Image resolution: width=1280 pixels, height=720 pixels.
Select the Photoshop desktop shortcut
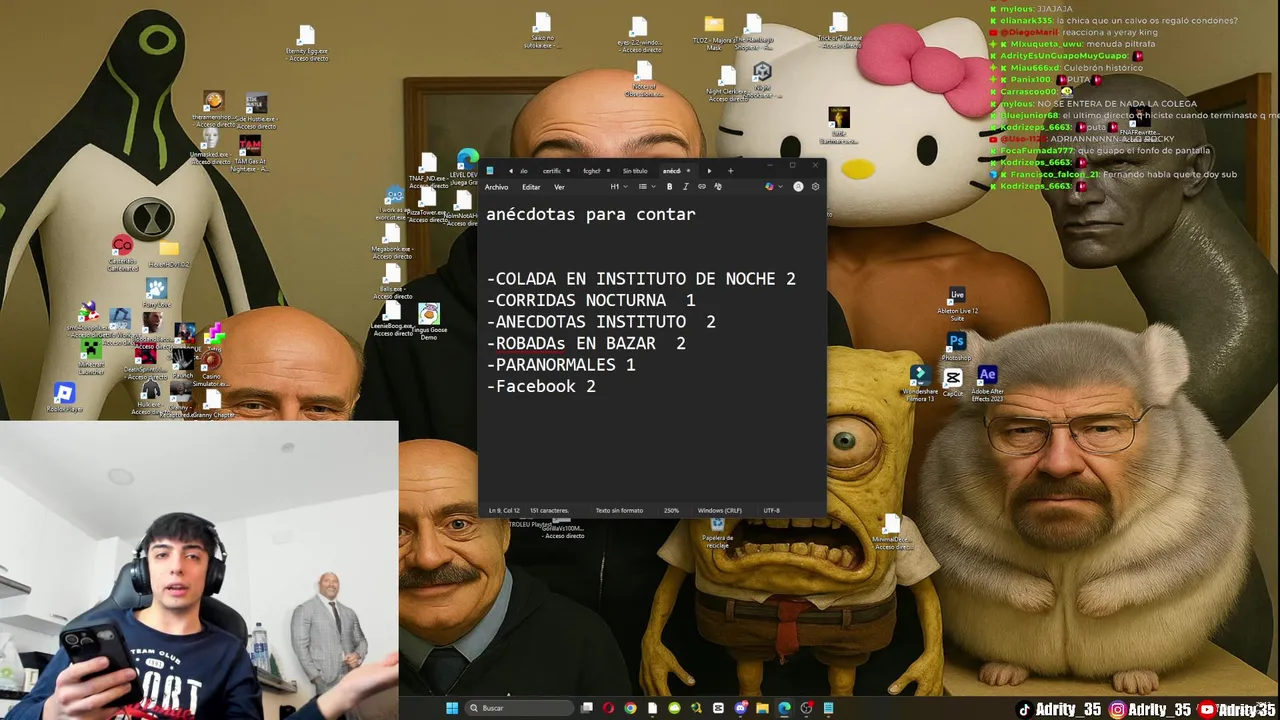pos(957,347)
